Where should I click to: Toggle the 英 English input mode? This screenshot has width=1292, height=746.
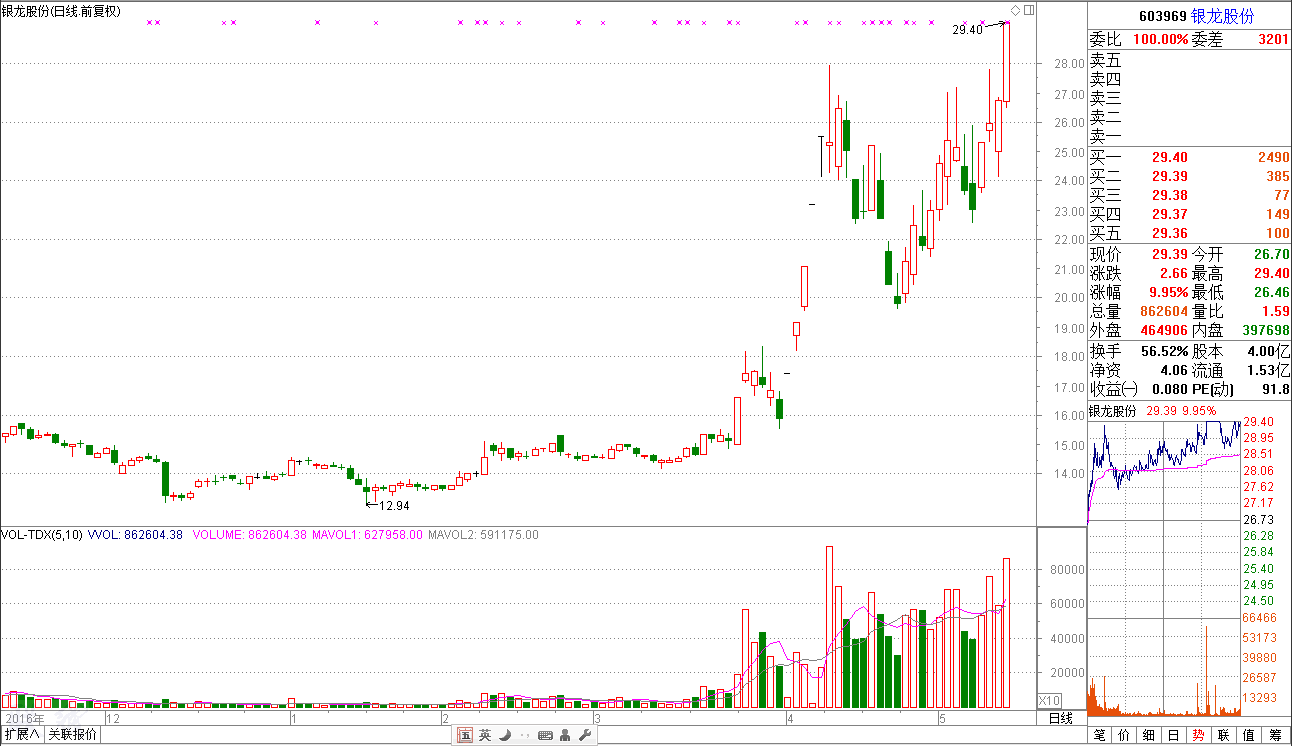[x=485, y=736]
